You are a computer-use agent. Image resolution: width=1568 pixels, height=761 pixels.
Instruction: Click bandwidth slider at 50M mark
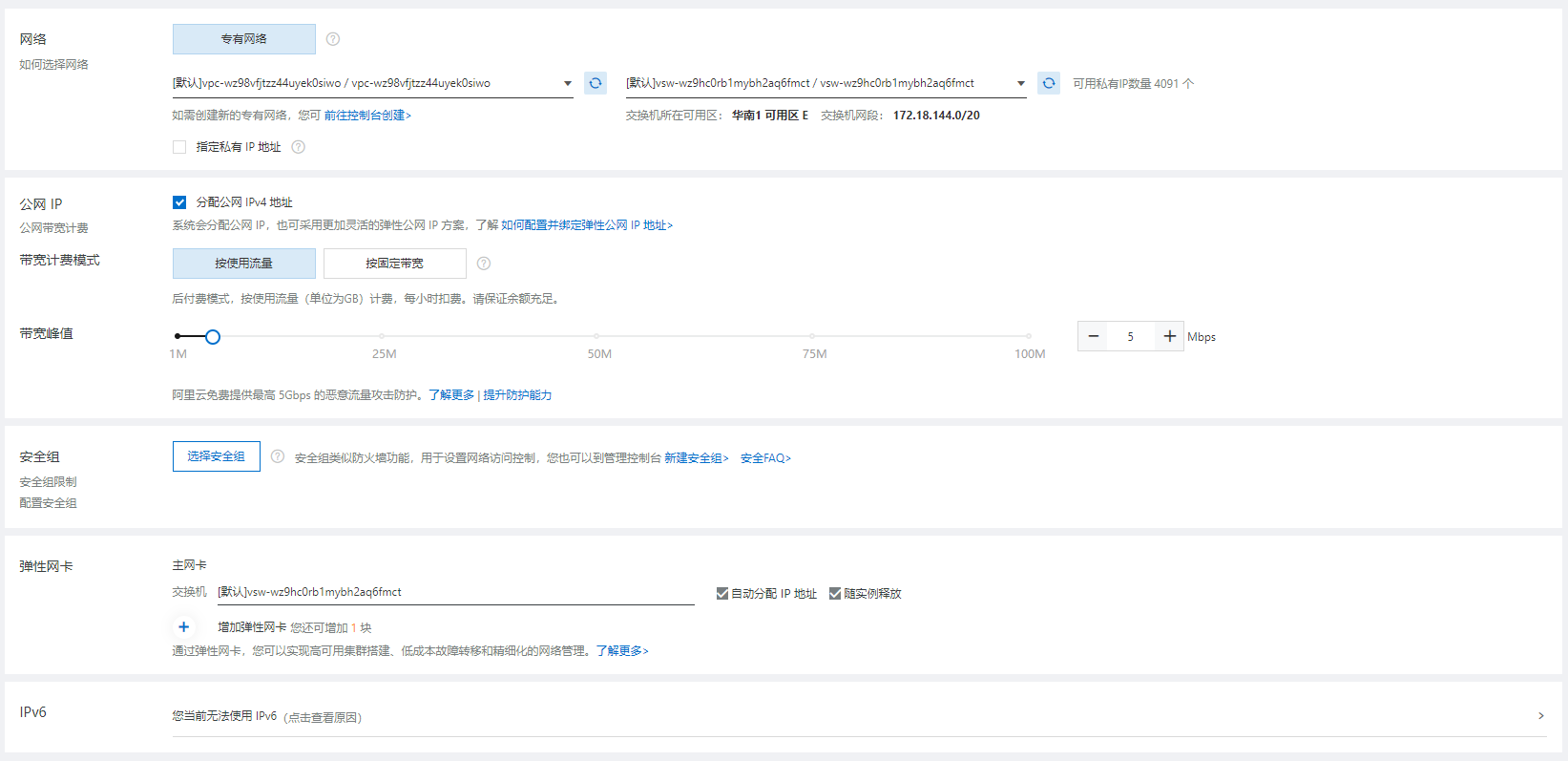coord(597,336)
